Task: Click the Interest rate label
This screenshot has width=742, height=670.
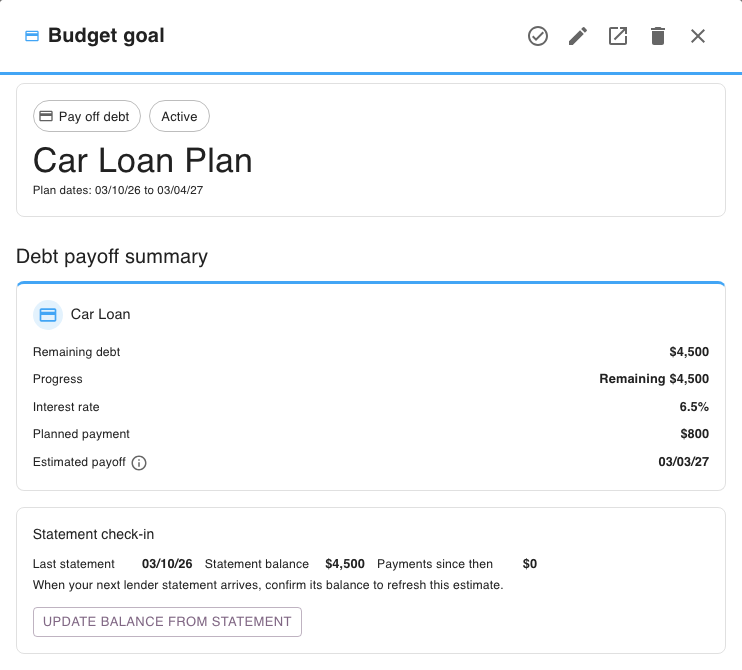Action: tap(66, 406)
